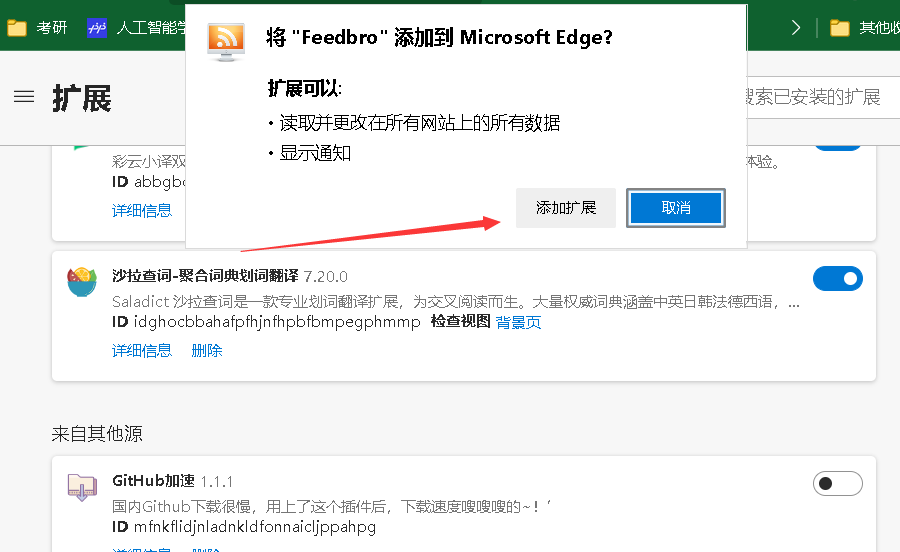Open the 其他收藏夹 folder icon
900x552 pixels.
click(x=839, y=28)
